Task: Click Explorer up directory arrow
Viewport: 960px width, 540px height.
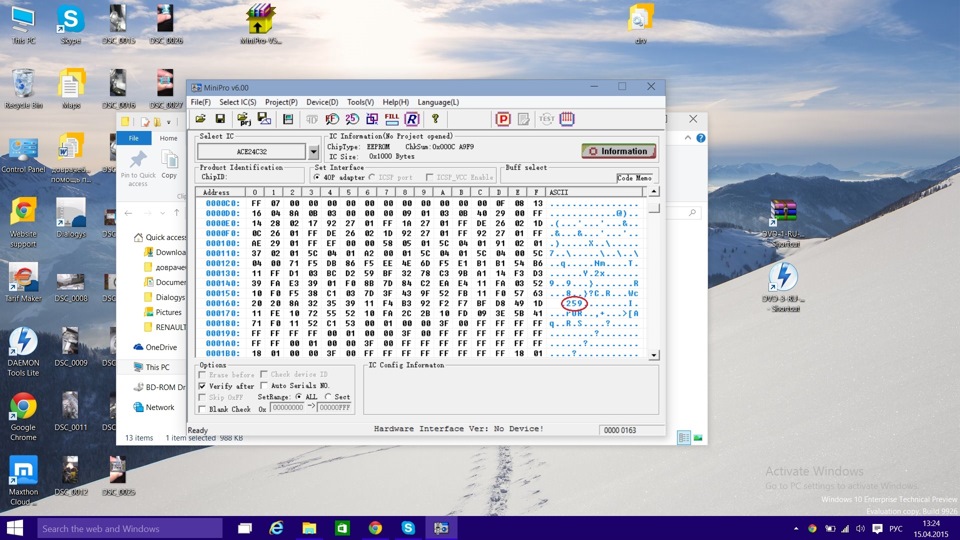Action: [x=177, y=212]
